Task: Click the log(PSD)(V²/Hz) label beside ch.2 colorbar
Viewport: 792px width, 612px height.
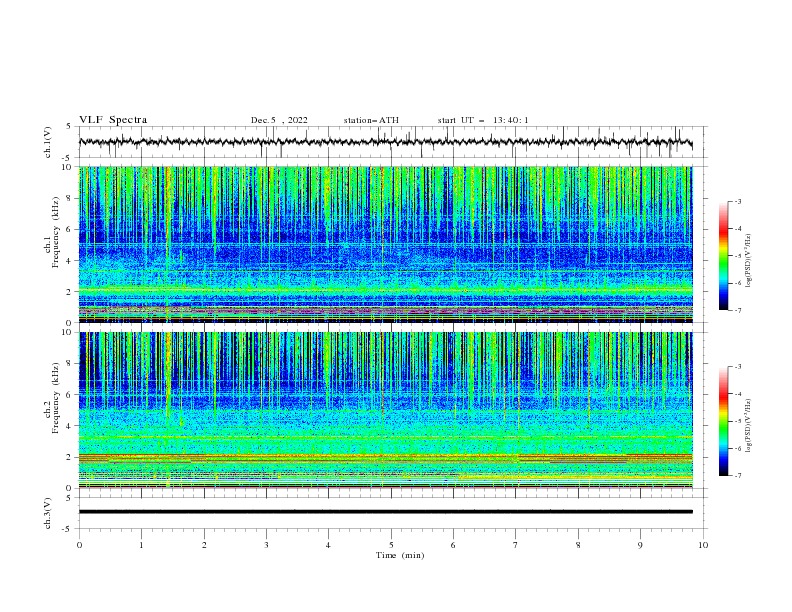Action: point(749,426)
